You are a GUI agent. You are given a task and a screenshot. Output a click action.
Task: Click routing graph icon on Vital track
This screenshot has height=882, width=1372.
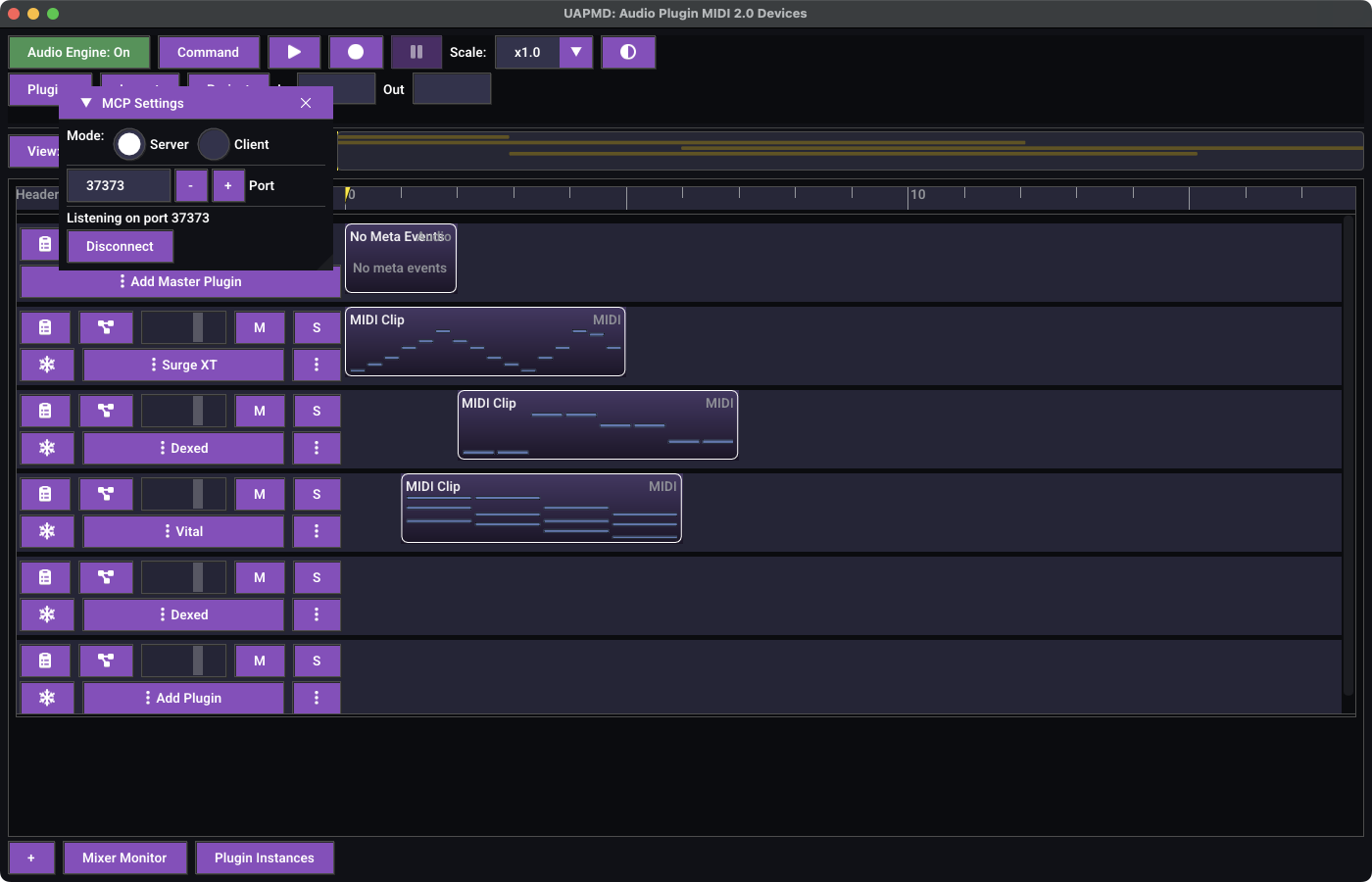[x=106, y=494]
